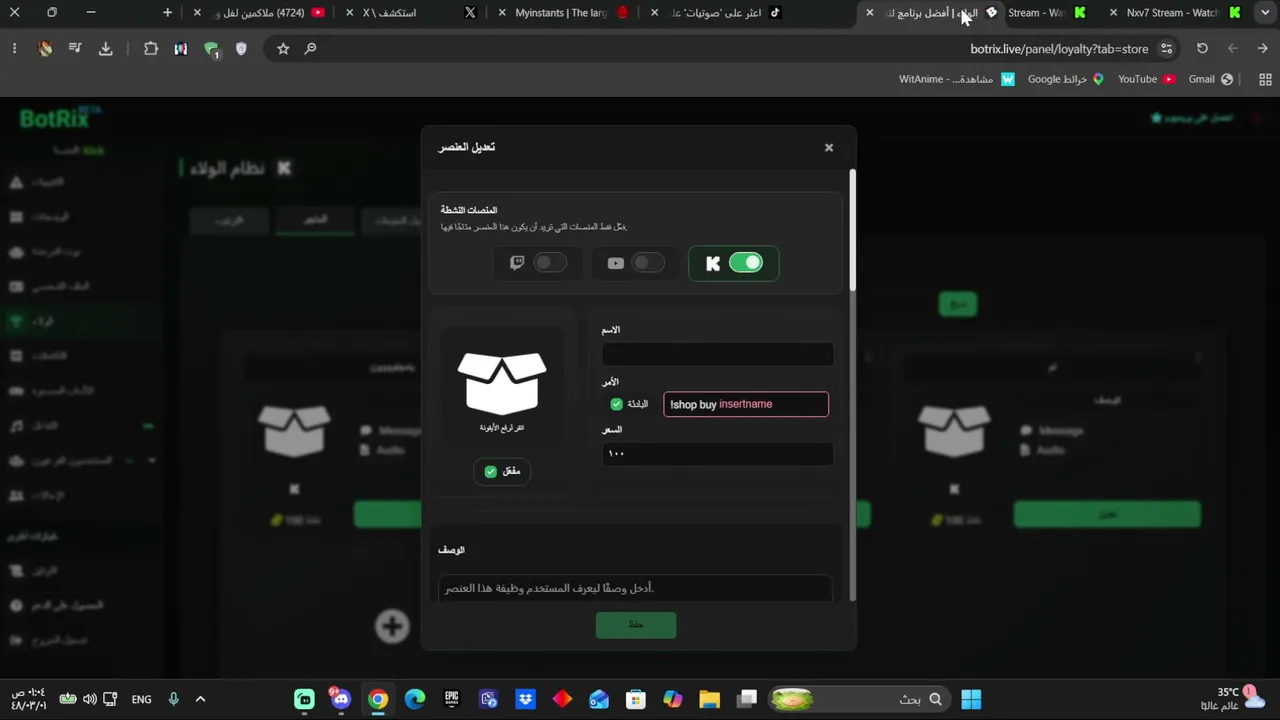
Task: Enable the Twitch platform toggle
Action: point(549,263)
